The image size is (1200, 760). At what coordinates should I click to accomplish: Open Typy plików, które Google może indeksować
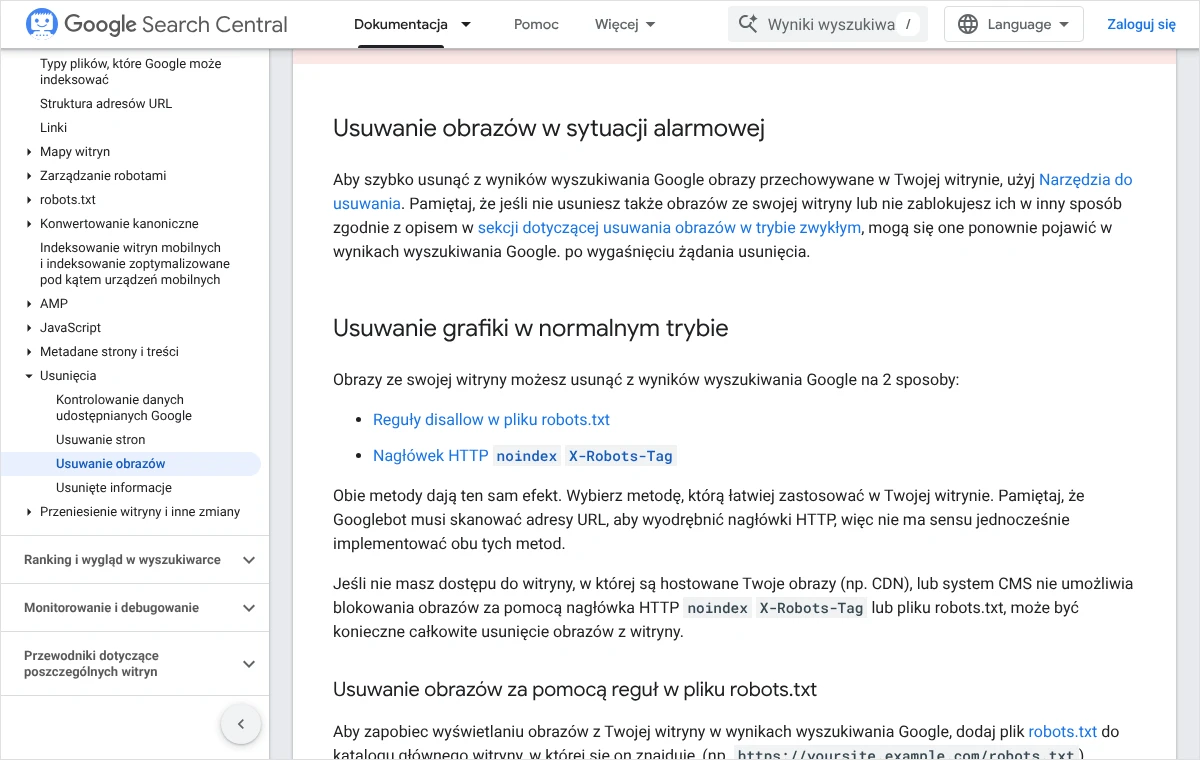pos(131,72)
